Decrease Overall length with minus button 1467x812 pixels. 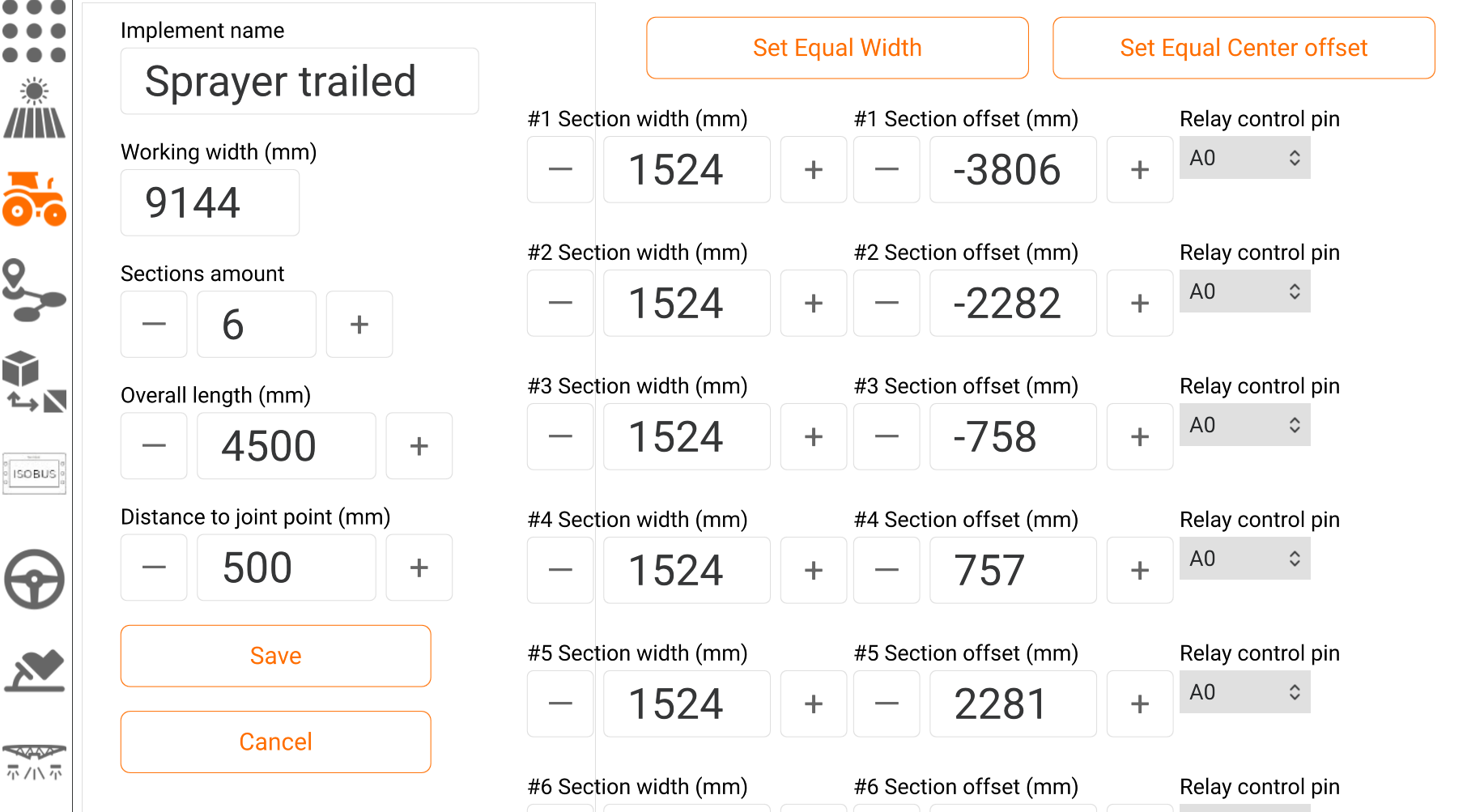[154, 446]
